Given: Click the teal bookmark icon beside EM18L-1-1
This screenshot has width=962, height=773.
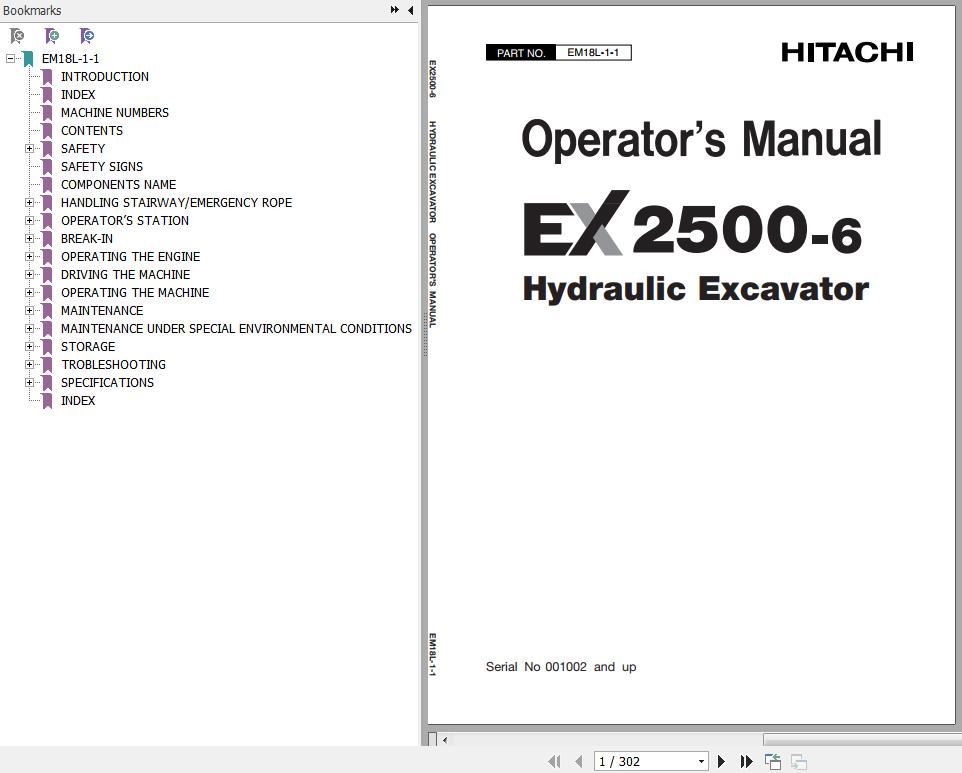Looking at the screenshot, I should tap(28, 59).
